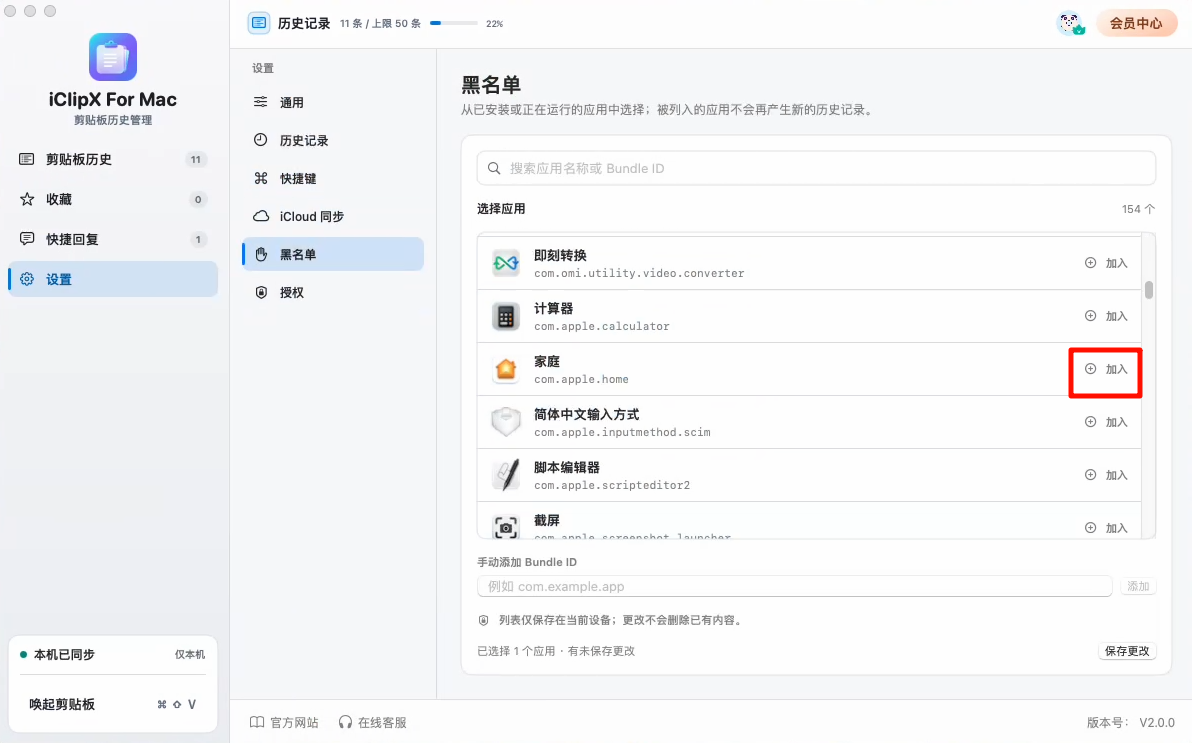Add 脚本编辑器 to the blacklist
The image size is (1192, 743).
point(1106,475)
